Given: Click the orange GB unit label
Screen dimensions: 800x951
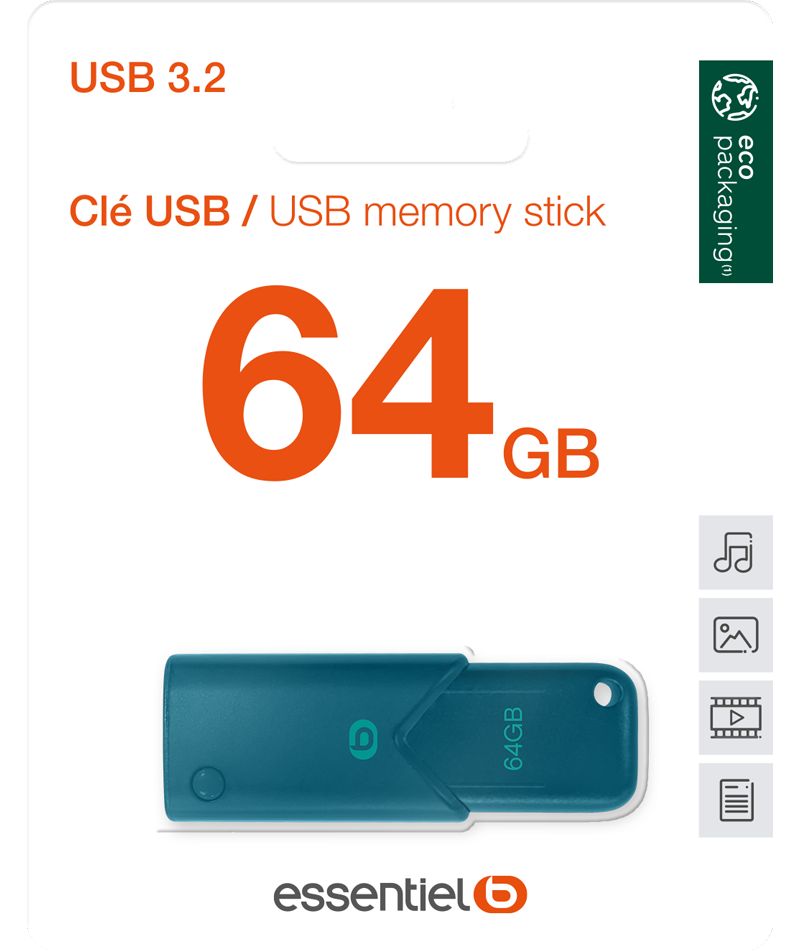Looking at the screenshot, I should 551,453.
